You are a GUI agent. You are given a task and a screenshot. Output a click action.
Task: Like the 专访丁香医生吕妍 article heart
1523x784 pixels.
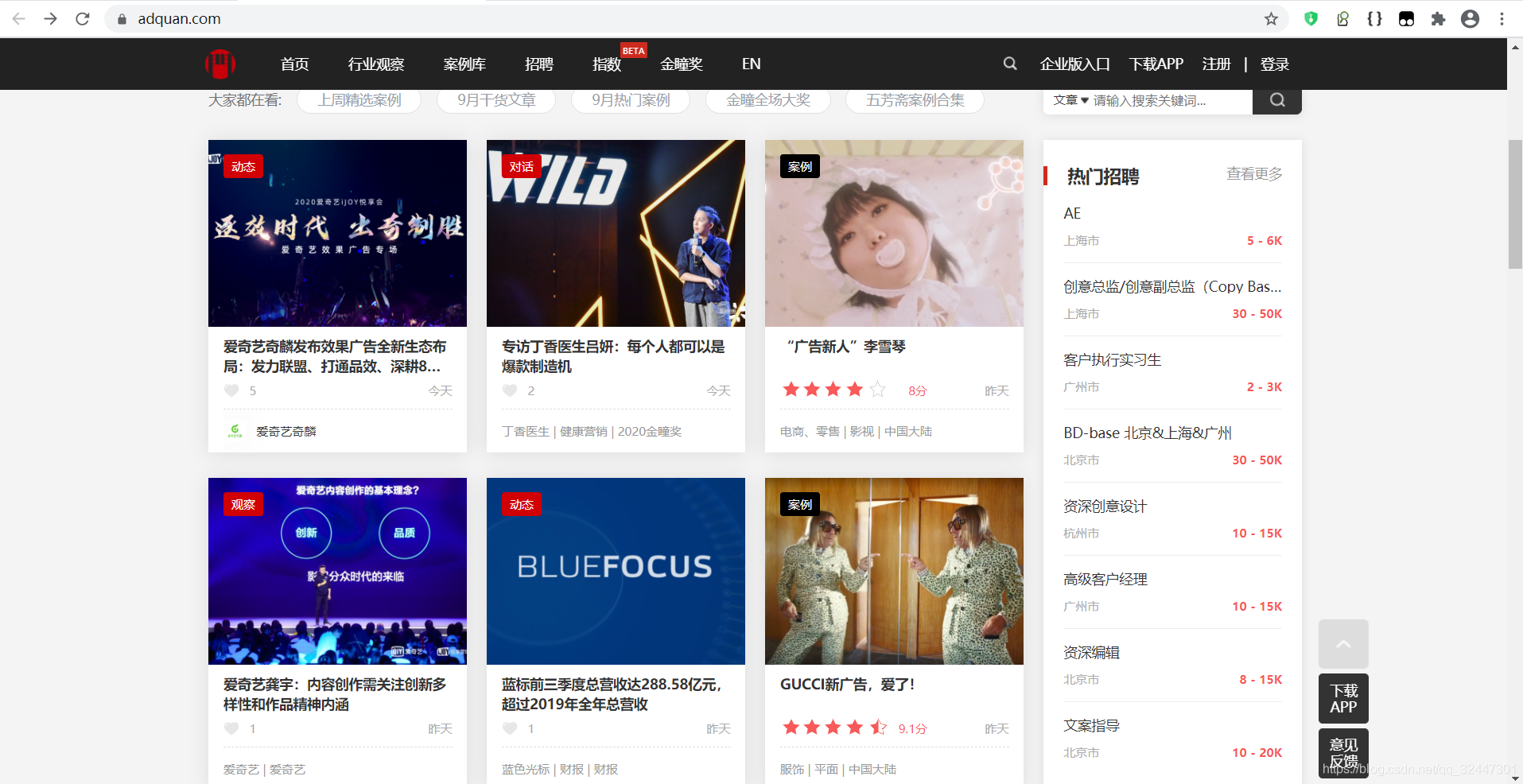click(x=510, y=390)
